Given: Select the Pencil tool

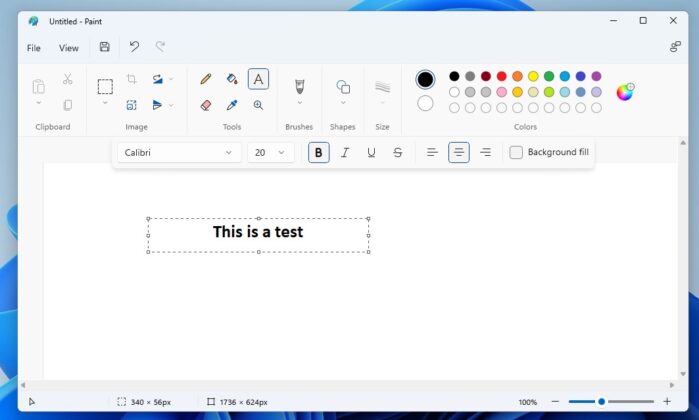Looking at the screenshot, I should tap(206, 79).
